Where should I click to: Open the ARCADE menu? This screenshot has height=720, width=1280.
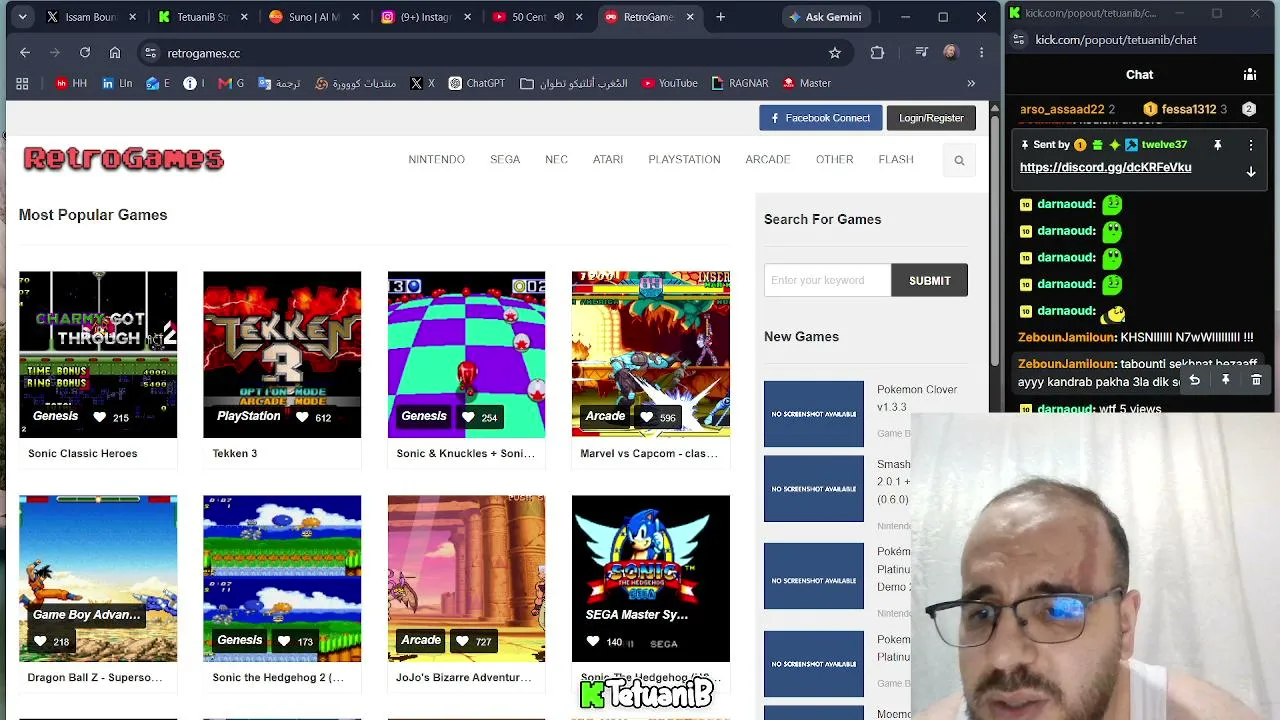tap(768, 159)
